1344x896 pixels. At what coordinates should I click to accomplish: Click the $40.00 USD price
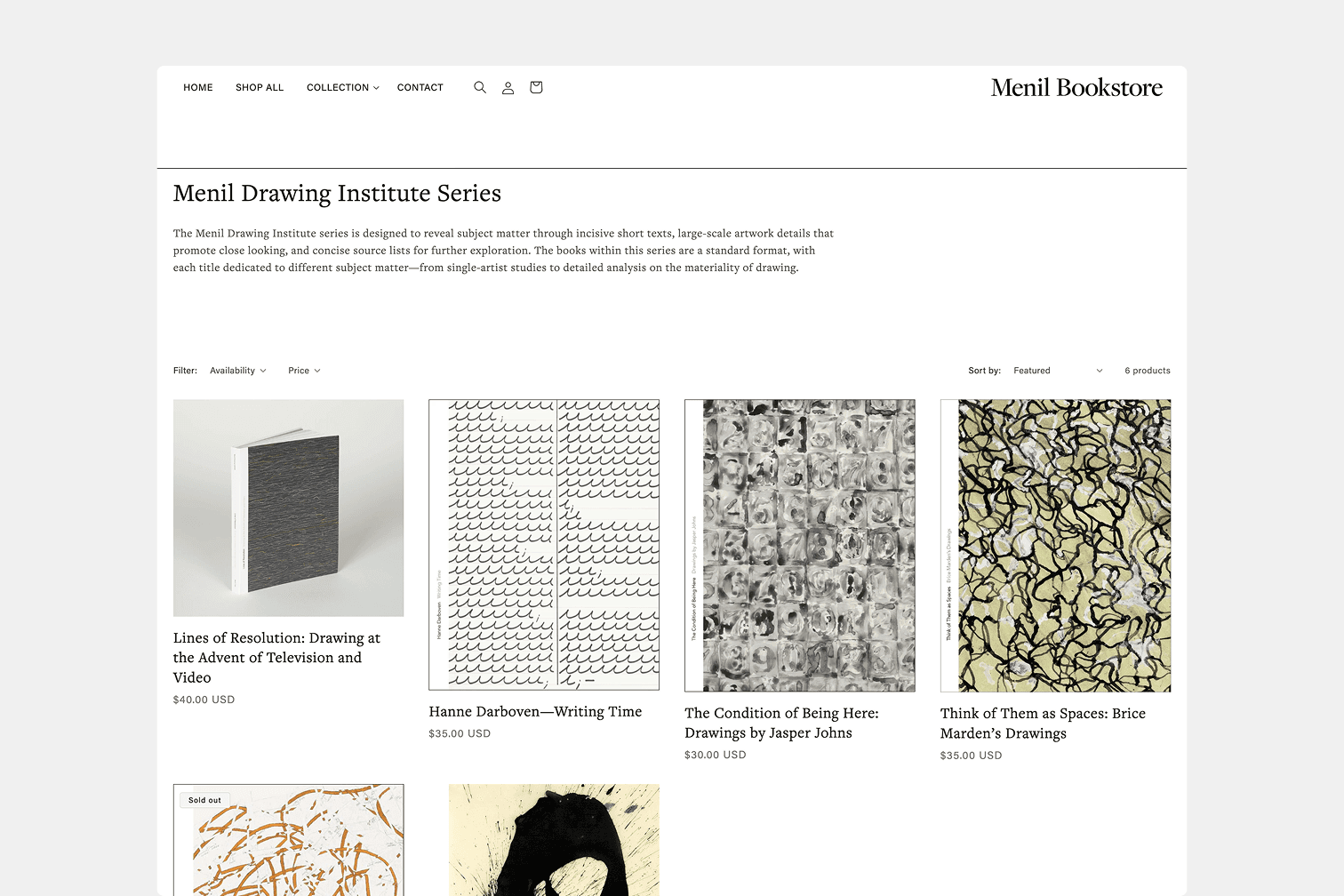pyautogui.click(x=204, y=700)
